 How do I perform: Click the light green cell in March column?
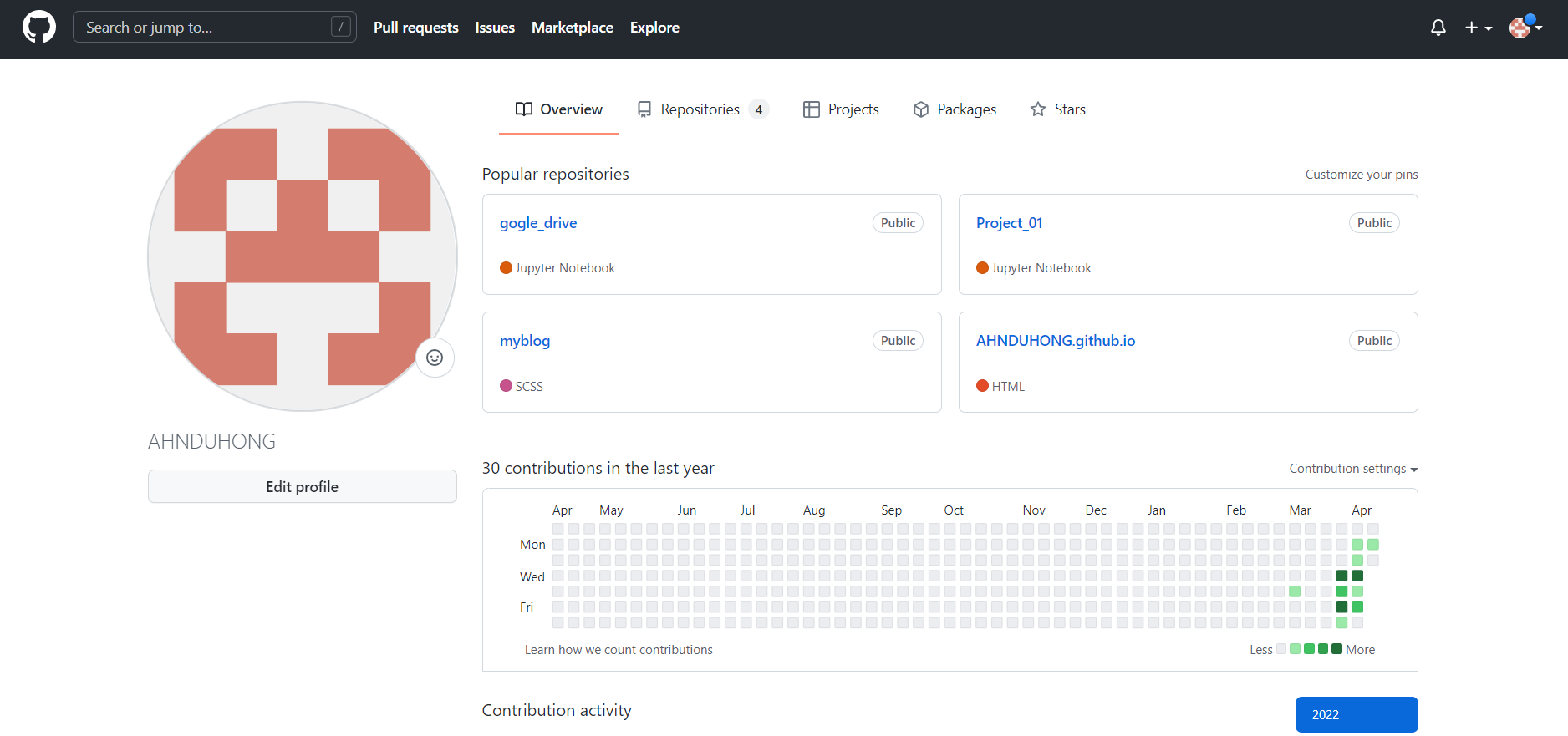(x=1295, y=591)
